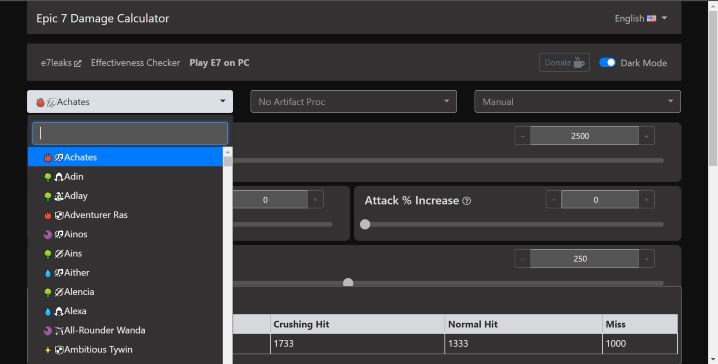Increase the Attack % Increase value
The height and width of the screenshot is (364, 718).
(x=647, y=200)
